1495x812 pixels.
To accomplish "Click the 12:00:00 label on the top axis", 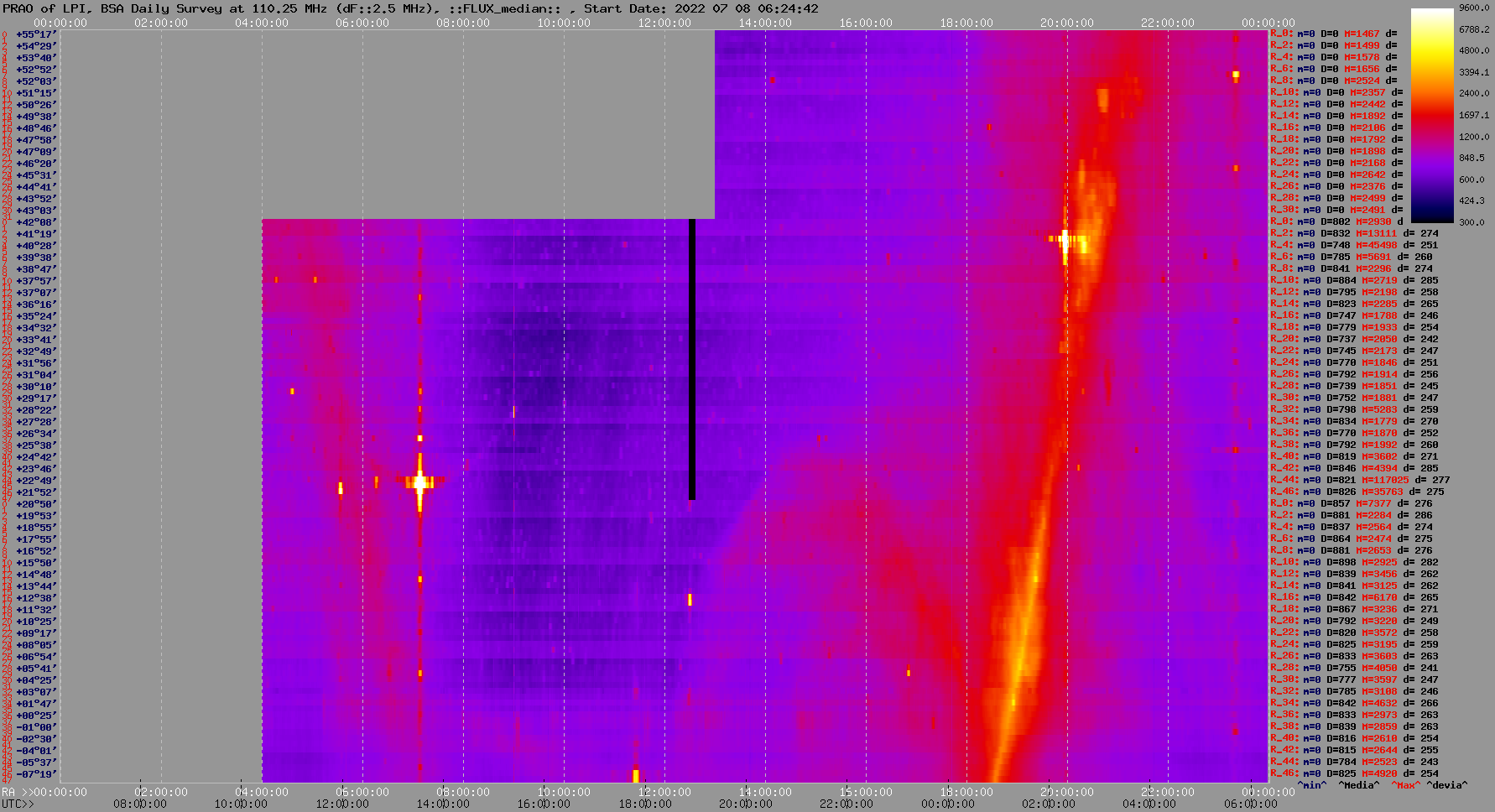I will tap(664, 23).
